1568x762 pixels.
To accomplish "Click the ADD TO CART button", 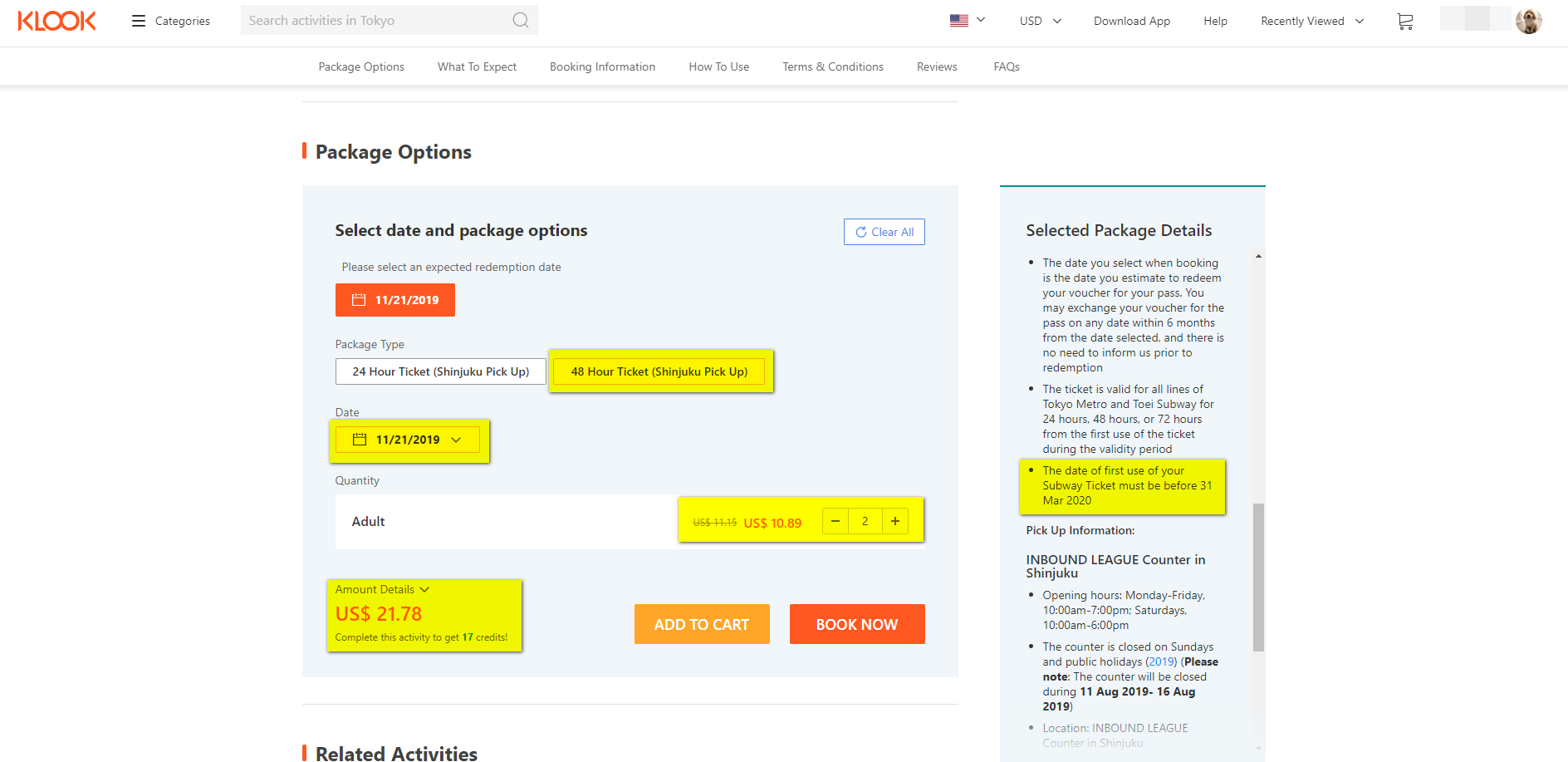I will (x=702, y=624).
